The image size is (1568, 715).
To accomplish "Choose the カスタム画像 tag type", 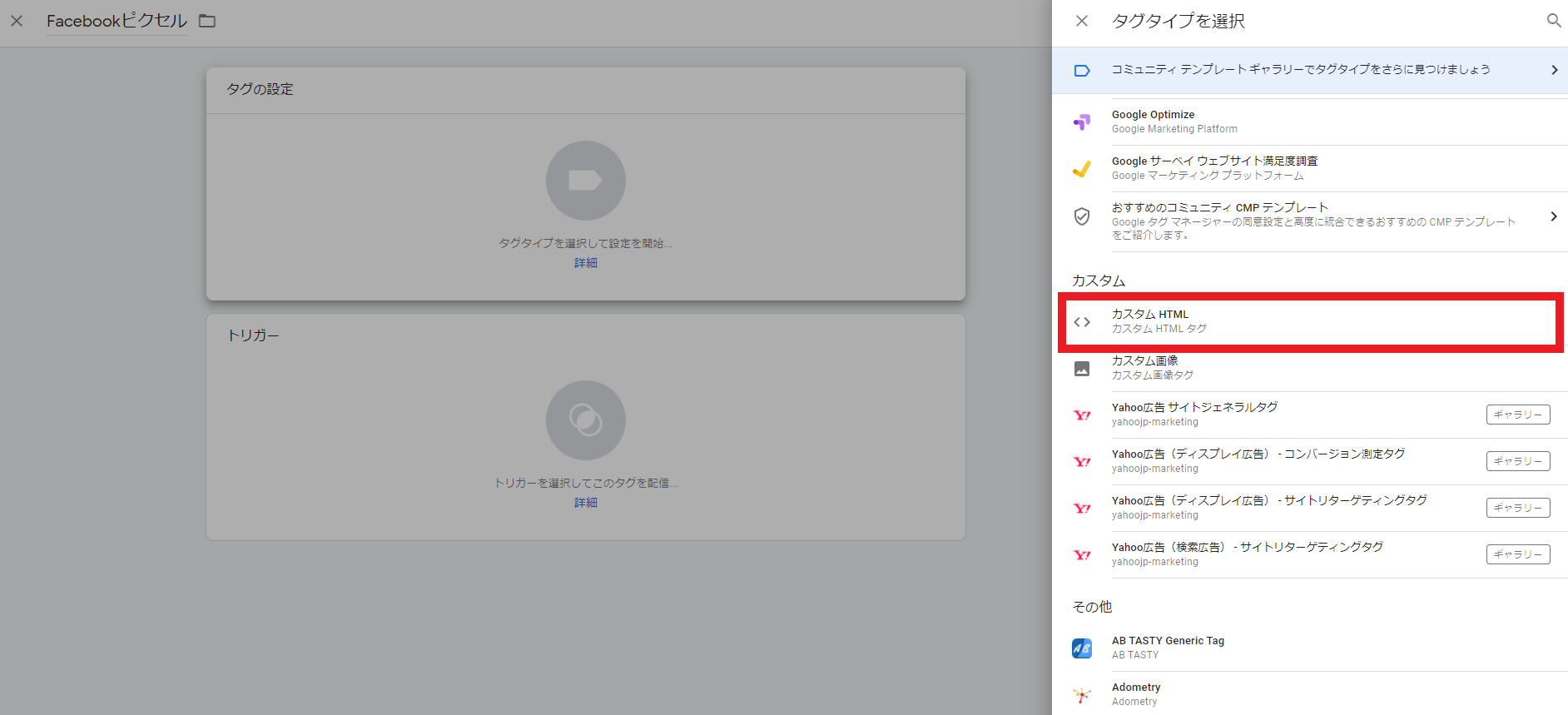I will pyautogui.click(x=1310, y=368).
